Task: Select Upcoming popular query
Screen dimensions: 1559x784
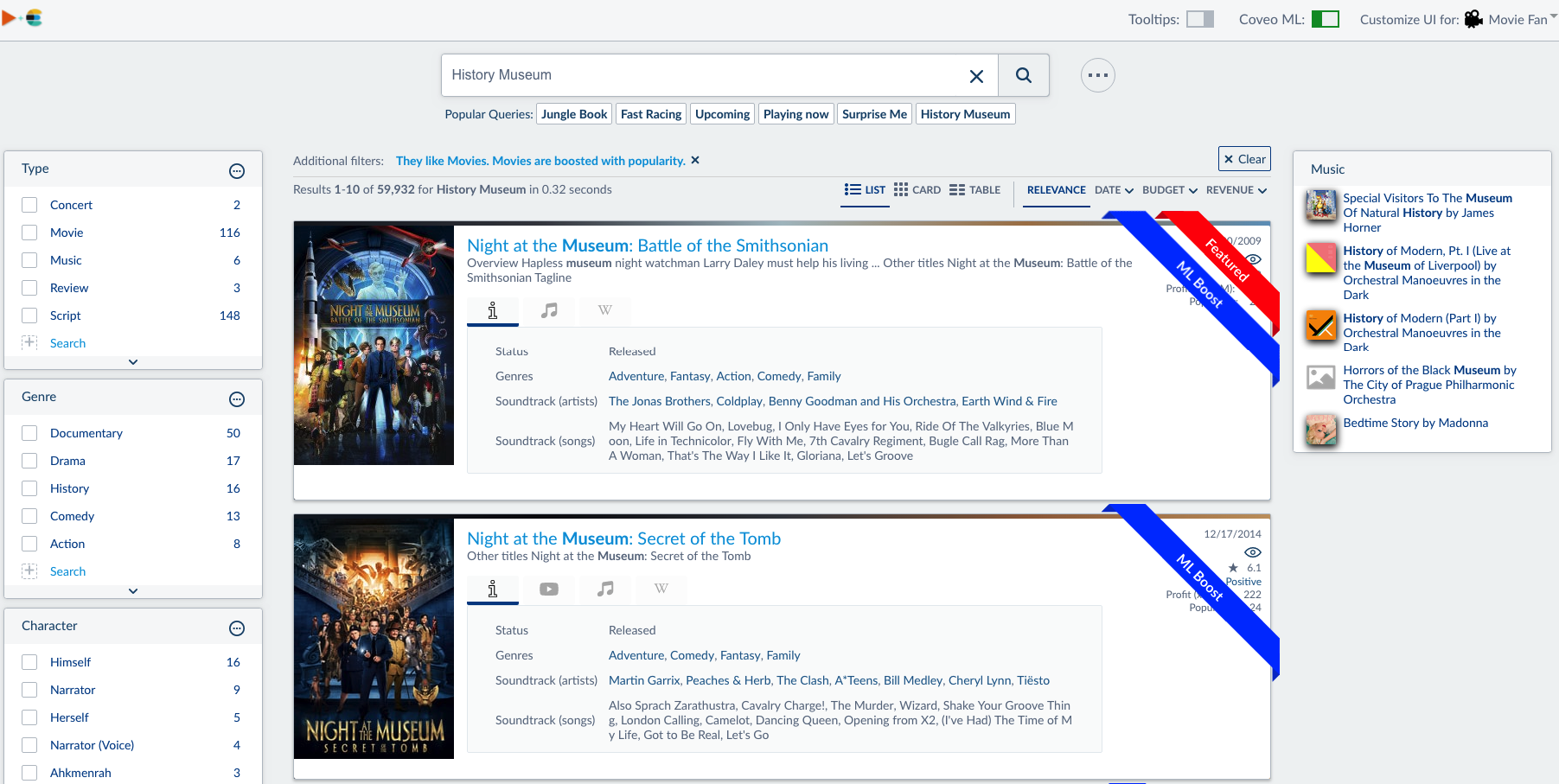Action: pos(723,114)
